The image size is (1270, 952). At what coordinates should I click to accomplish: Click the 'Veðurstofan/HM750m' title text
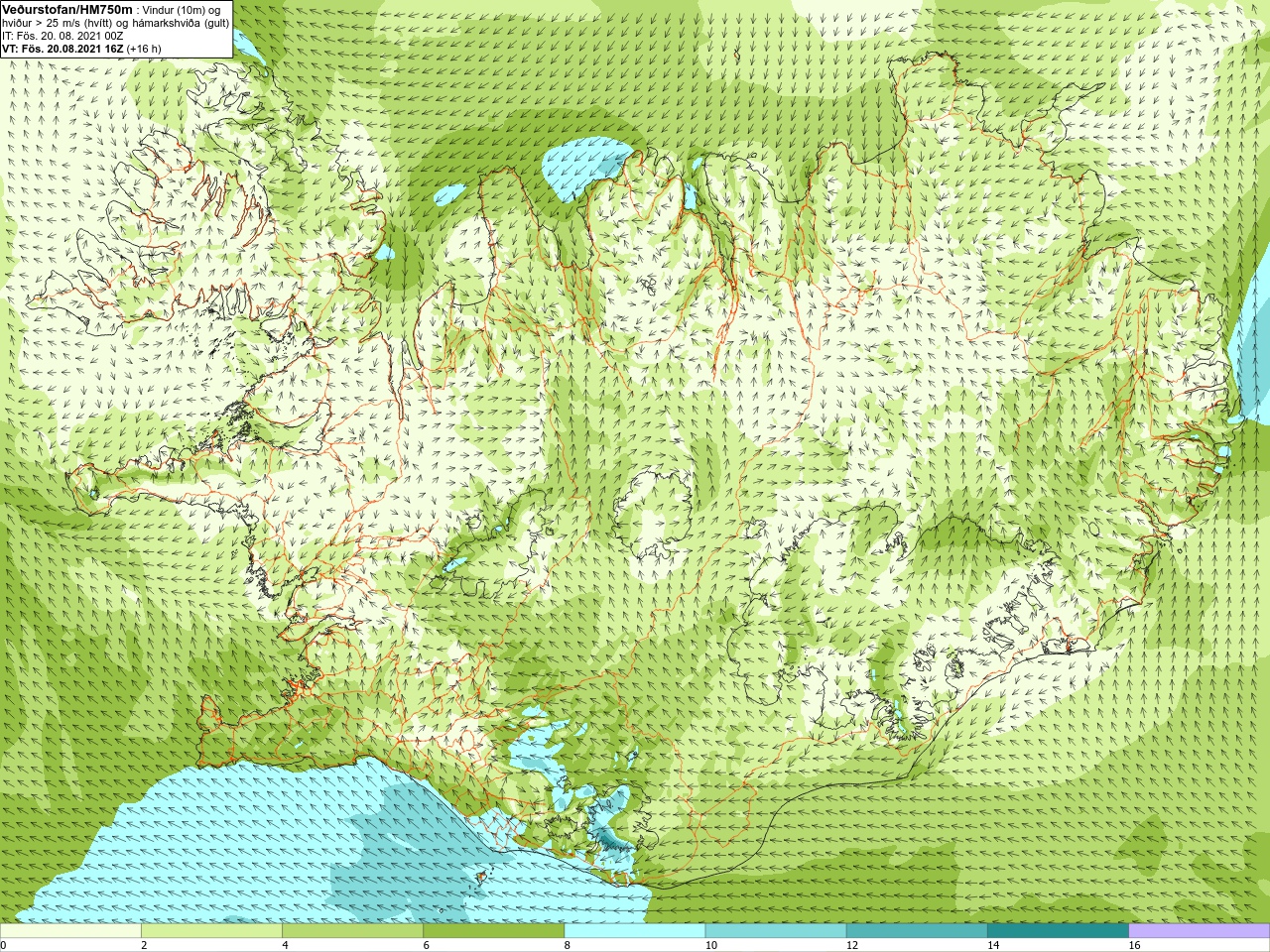coord(66,9)
